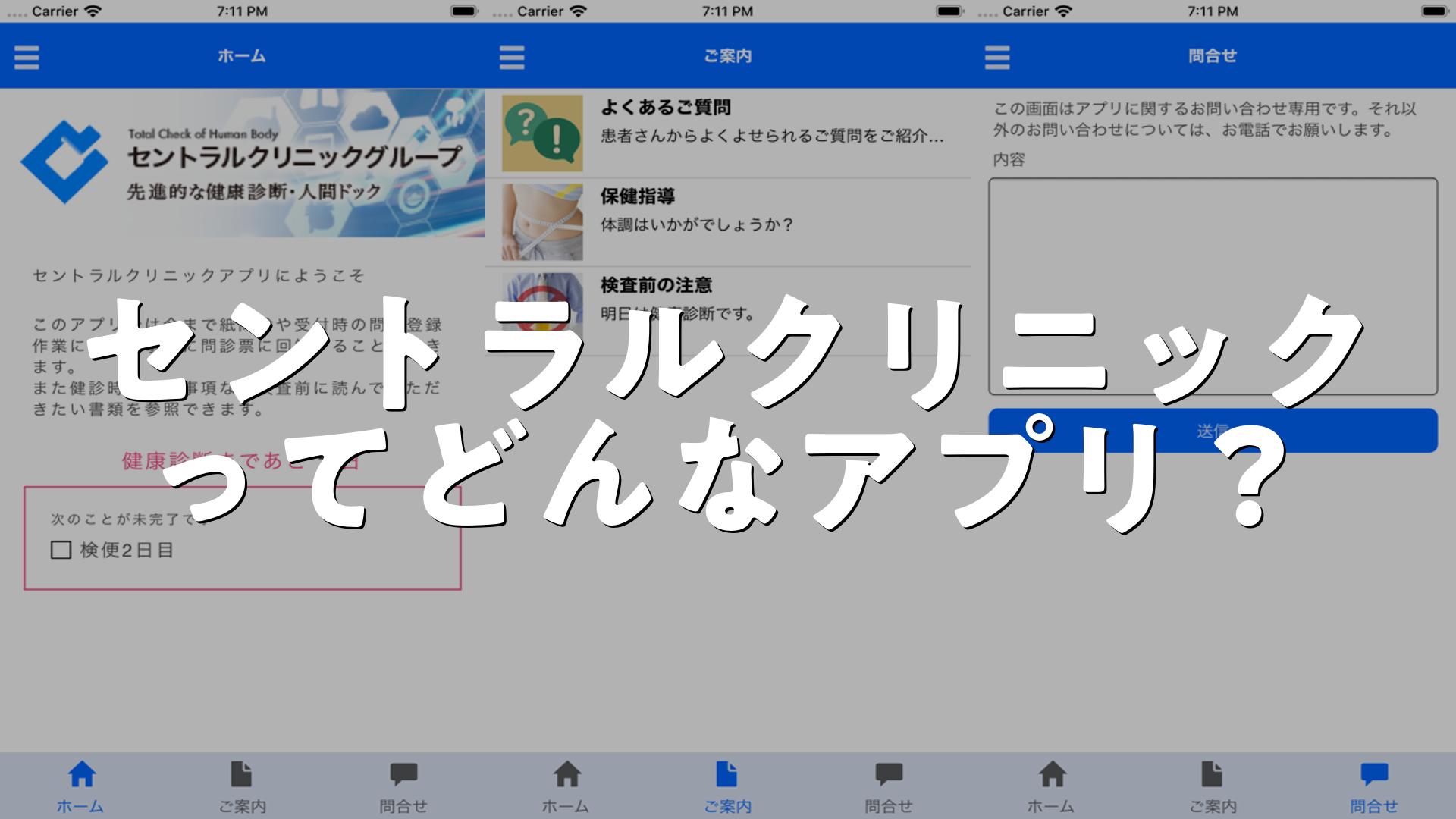1456x819 pixels.
Task: Select 保健指導 list title
Action: pyautogui.click(x=638, y=196)
